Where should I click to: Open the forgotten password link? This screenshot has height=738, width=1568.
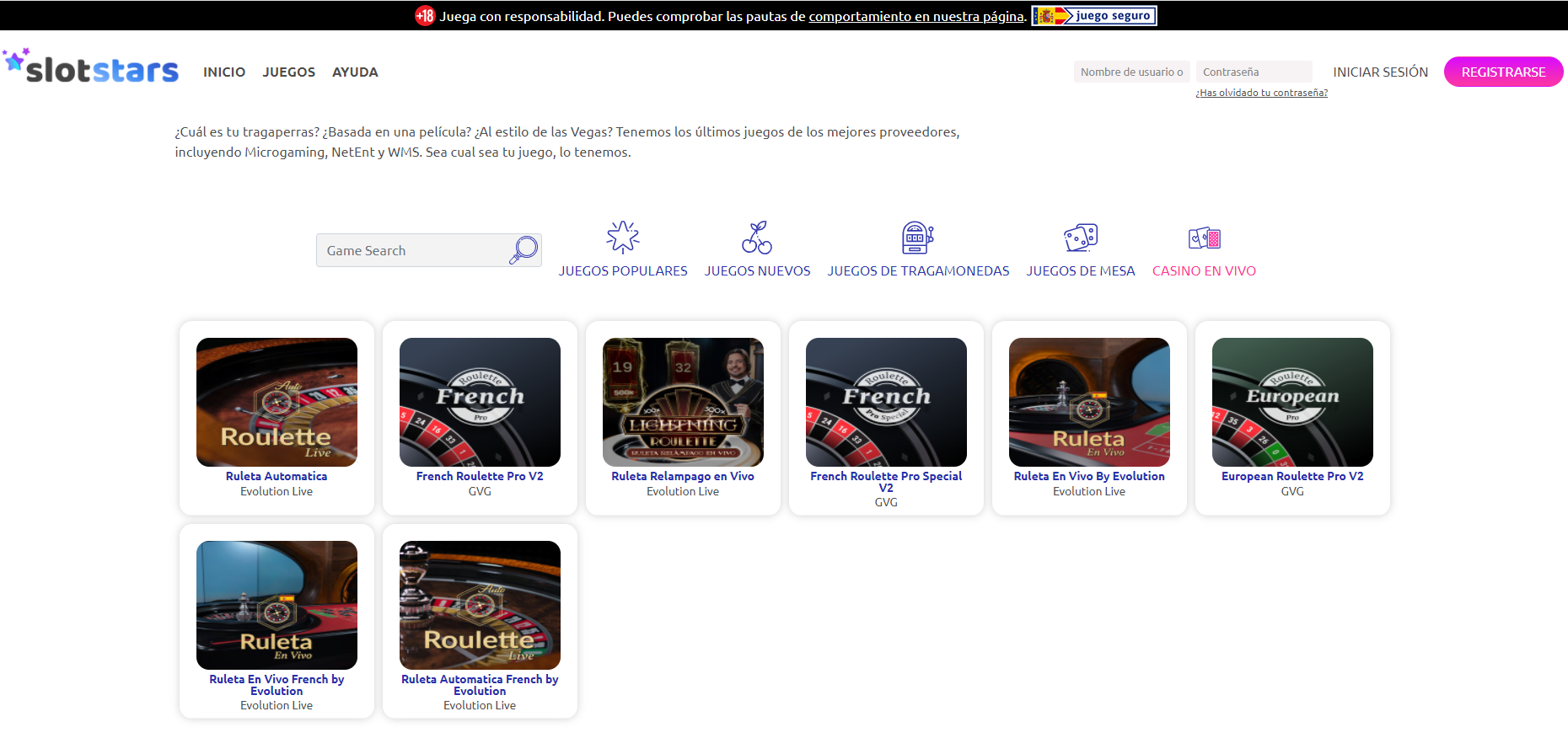coord(1261,93)
